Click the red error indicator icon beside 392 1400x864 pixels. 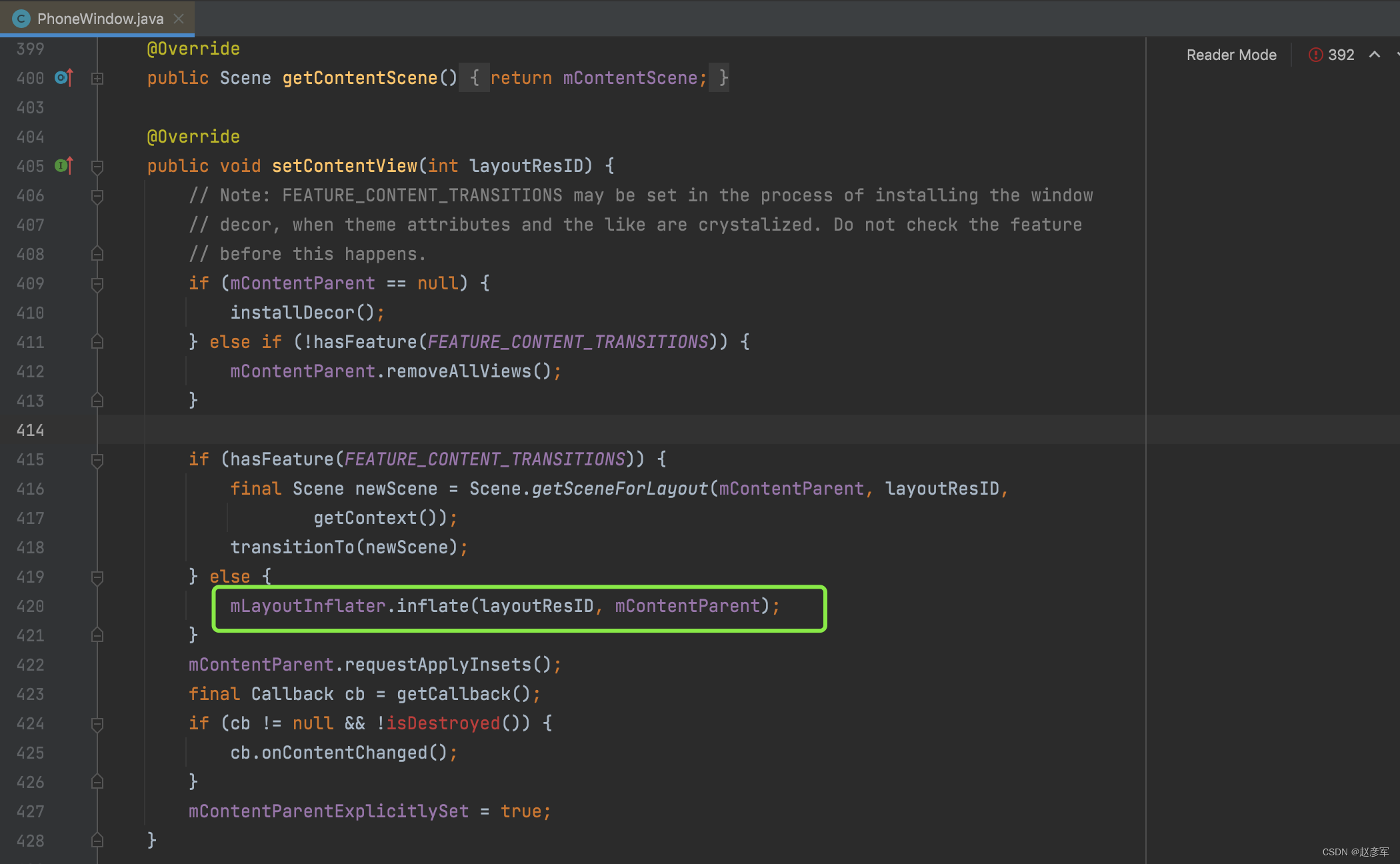(x=1315, y=55)
